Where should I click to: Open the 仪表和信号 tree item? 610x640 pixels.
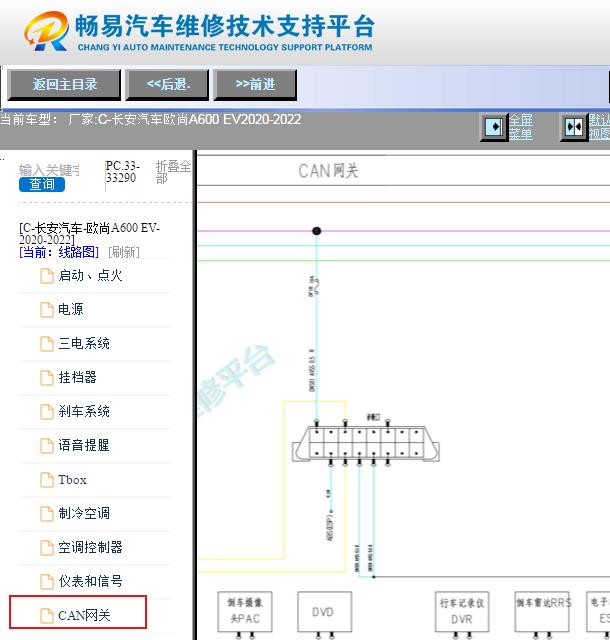(90, 581)
